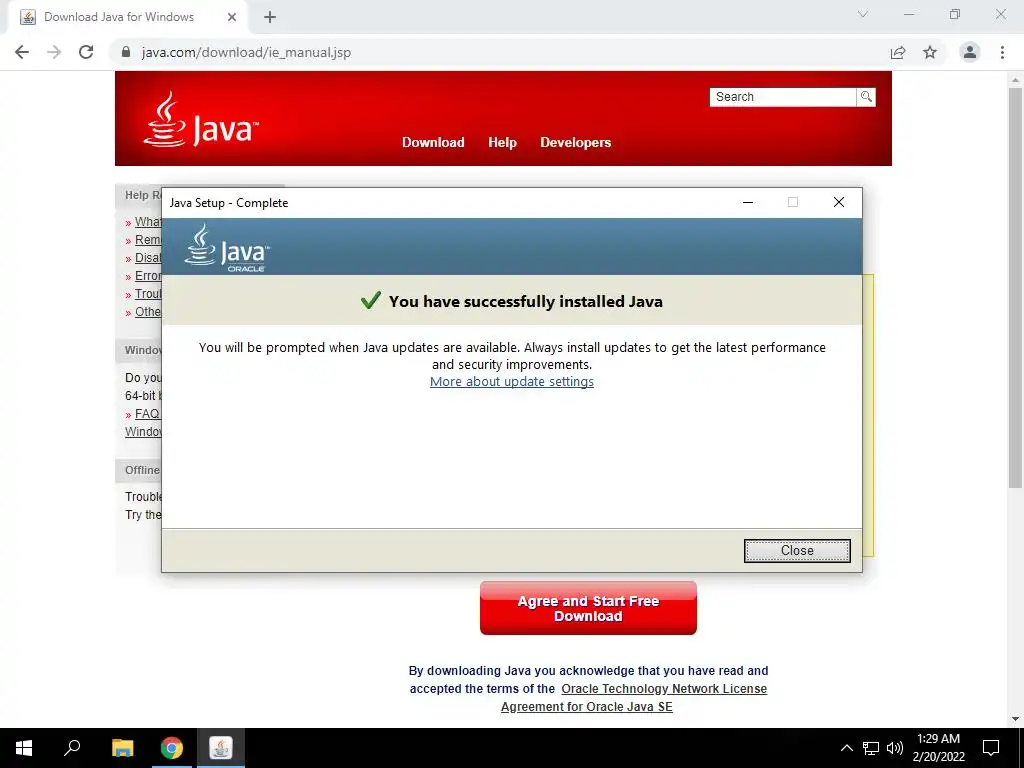1024x768 pixels.
Task: Click Agree and Start Free Download
Action: [588, 608]
